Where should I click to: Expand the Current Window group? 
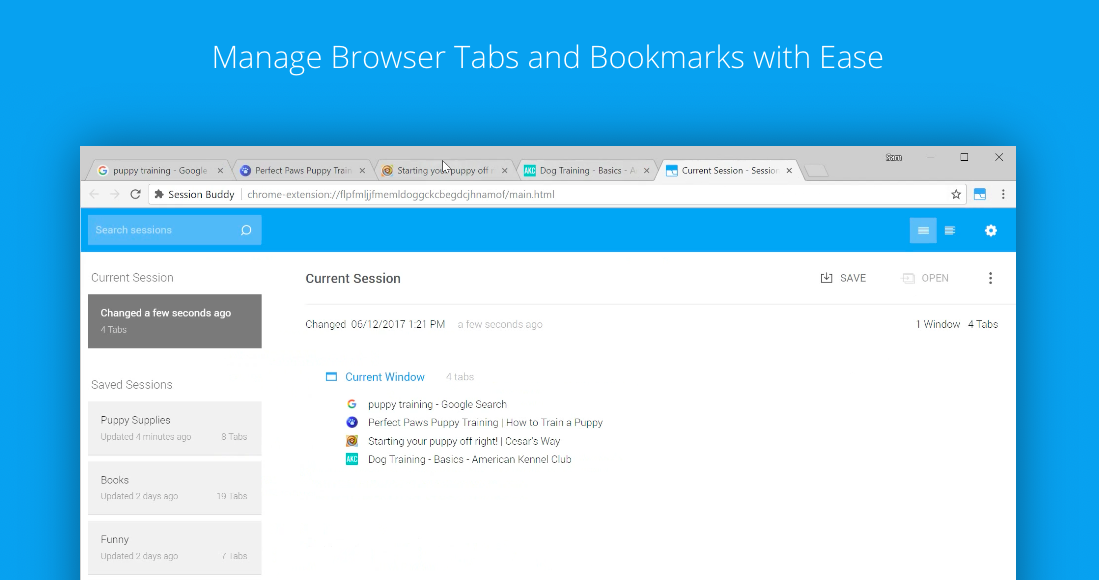tap(384, 378)
